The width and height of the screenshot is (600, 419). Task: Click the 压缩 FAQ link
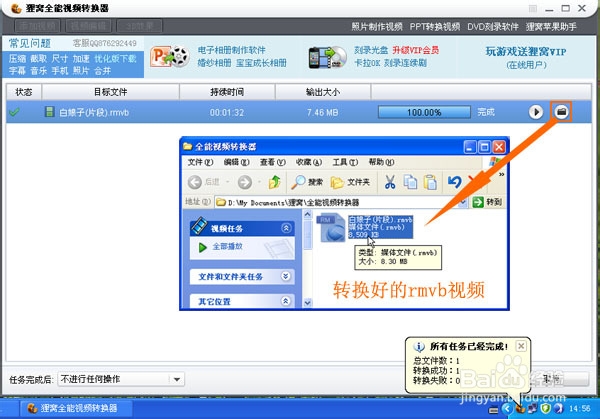point(17,59)
